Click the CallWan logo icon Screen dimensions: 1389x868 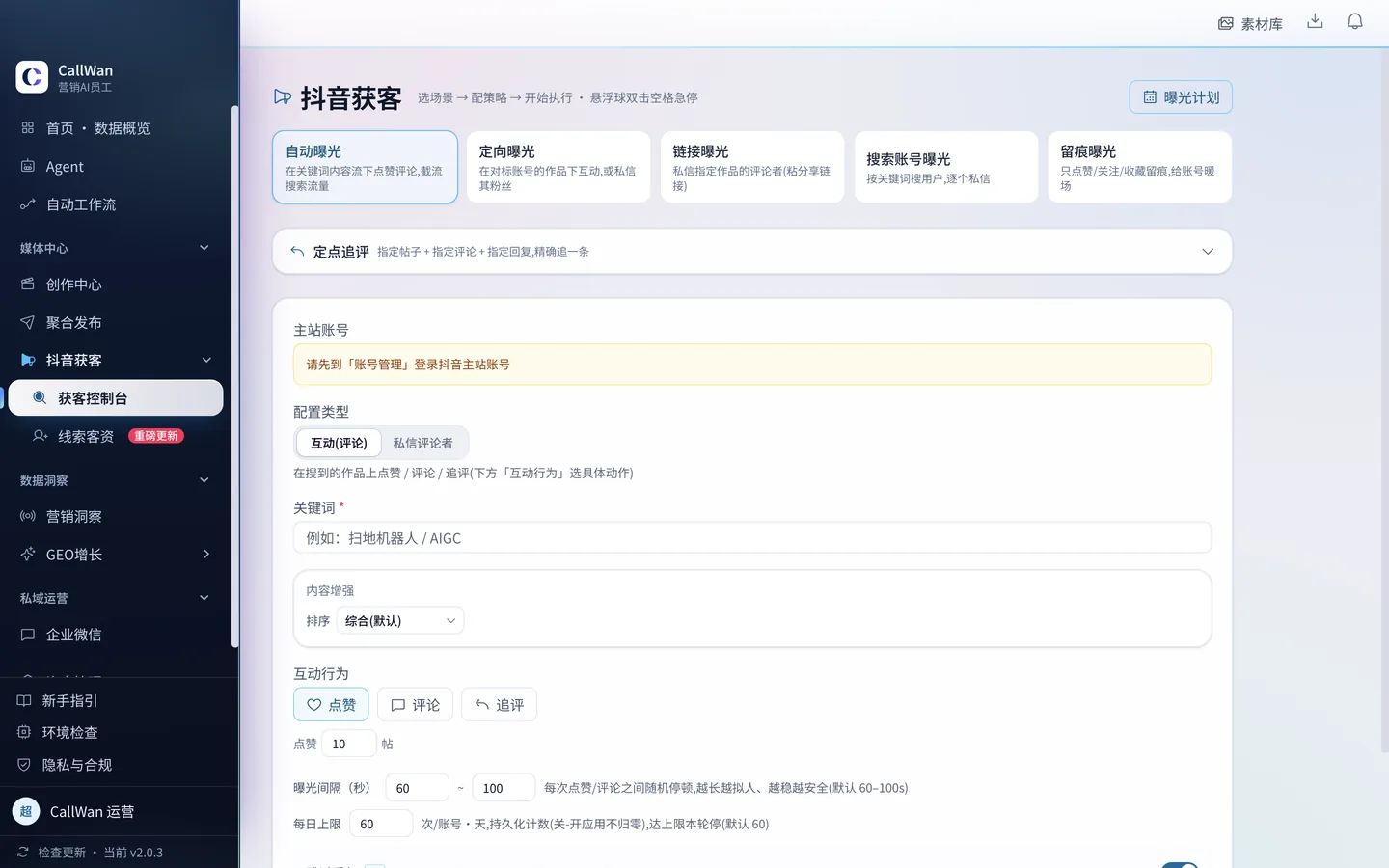[x=32, y=77]
